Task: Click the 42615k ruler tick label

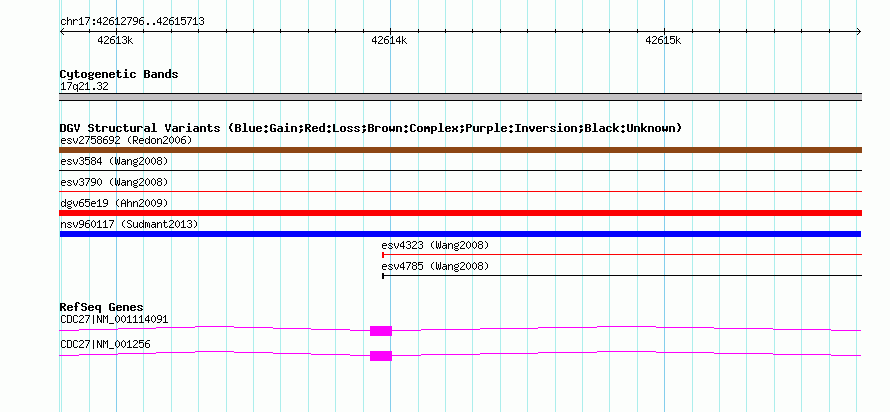Action: pyautogui.click(x=663, y=40)
